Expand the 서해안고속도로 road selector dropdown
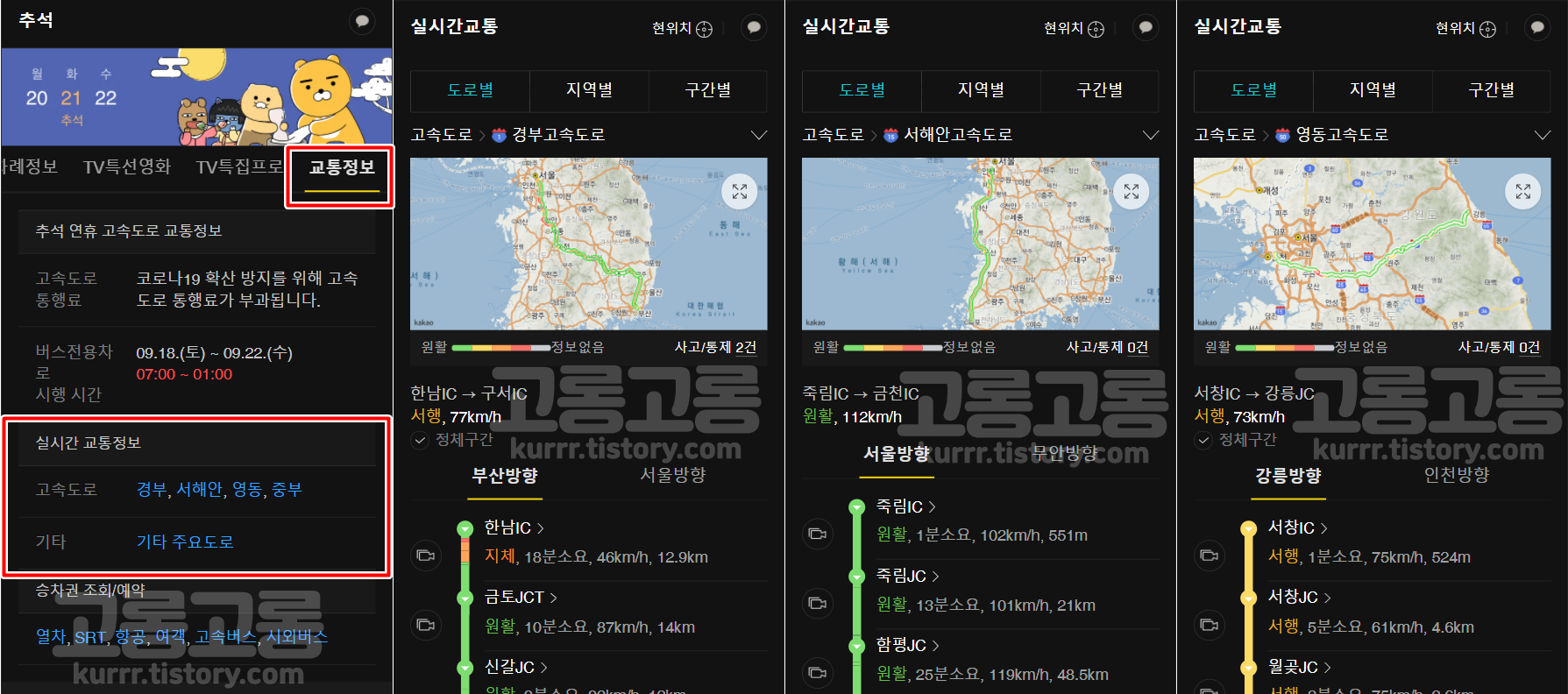The height and width of the screenshot is (694, 1568). click(1150, 135)
